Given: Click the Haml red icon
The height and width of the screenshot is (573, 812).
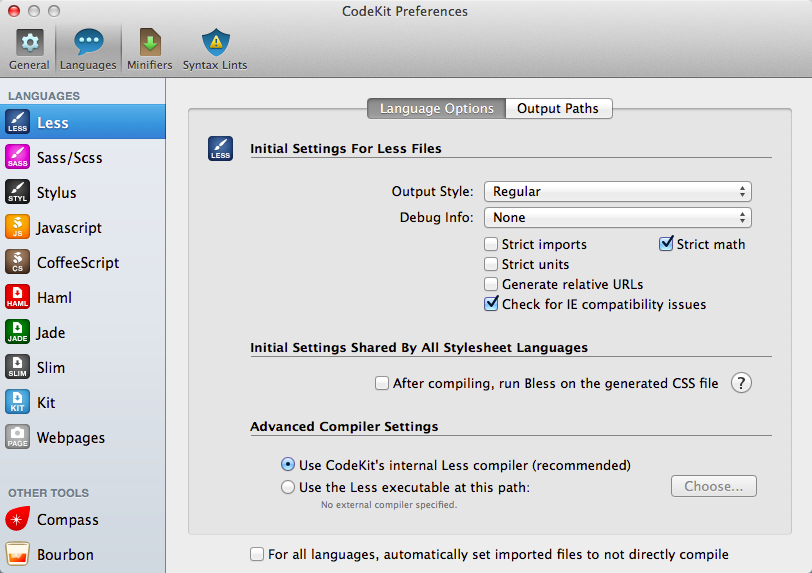Looking at the screenshot, I should (18, 297).
